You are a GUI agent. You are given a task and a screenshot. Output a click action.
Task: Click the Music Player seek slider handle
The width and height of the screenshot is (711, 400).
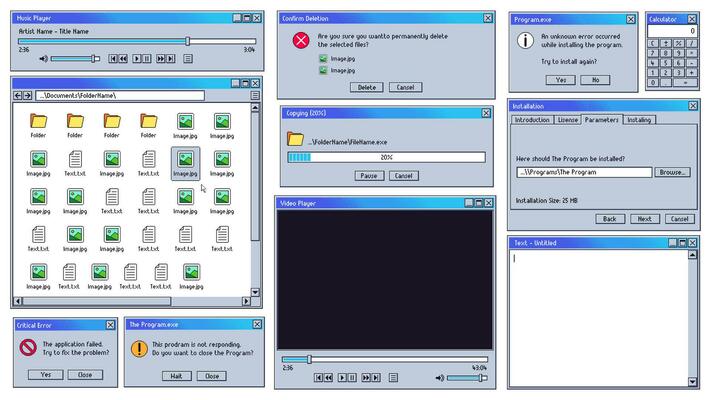pos(187,41)
